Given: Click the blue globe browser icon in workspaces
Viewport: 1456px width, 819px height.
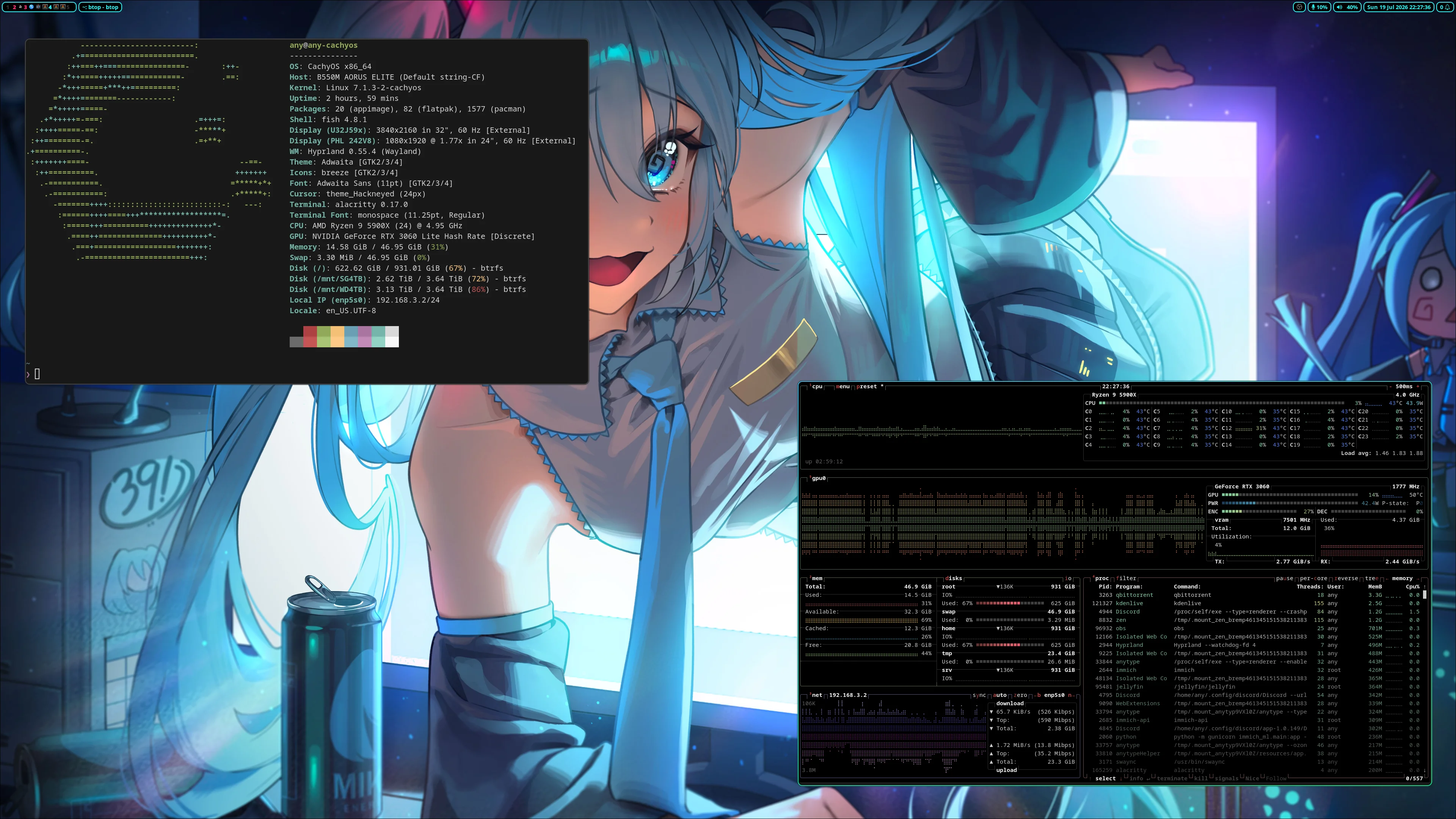Looking at the screenshot, I should 31,7.
